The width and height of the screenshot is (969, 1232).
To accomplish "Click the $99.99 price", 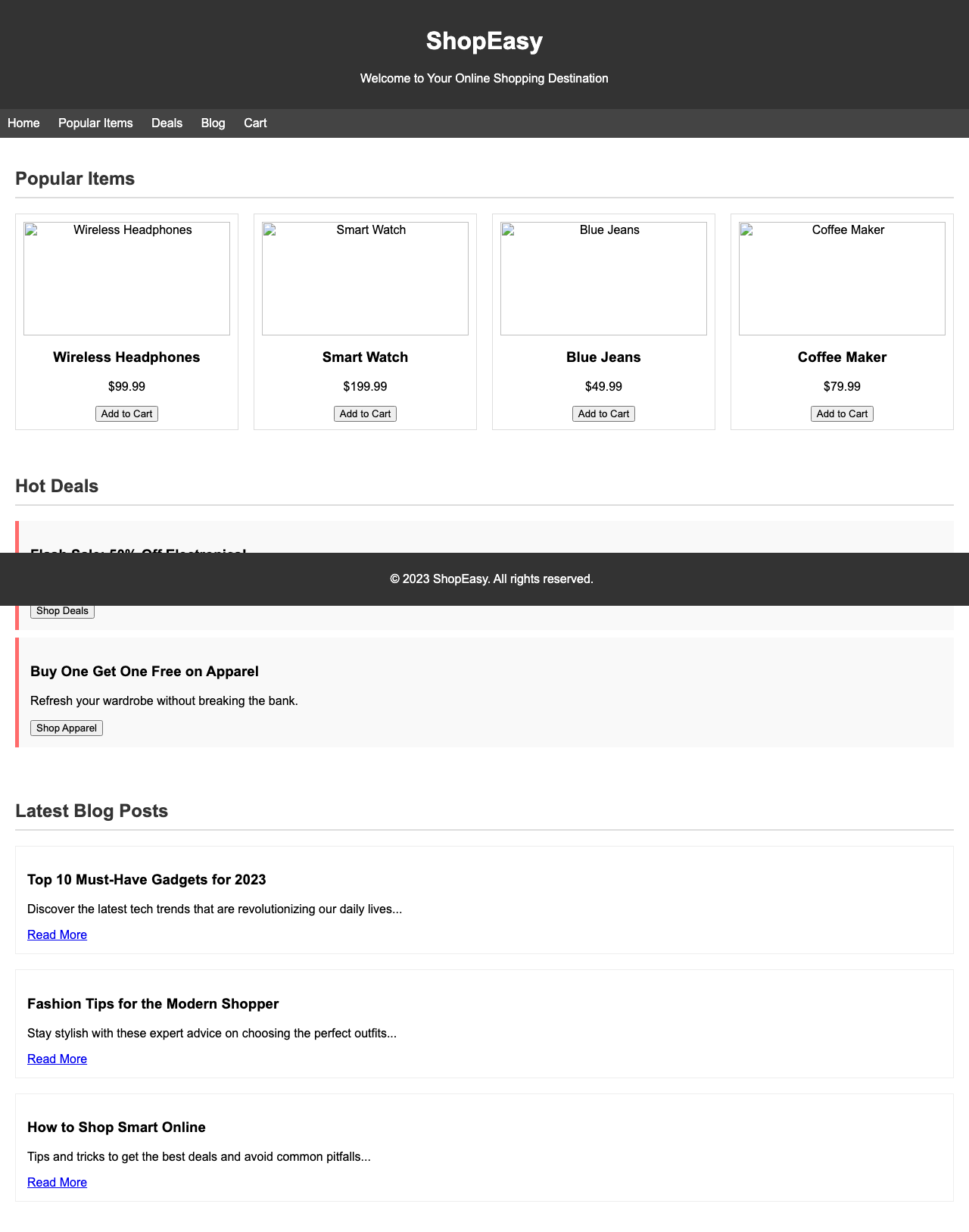I will (x=126, y=387).
